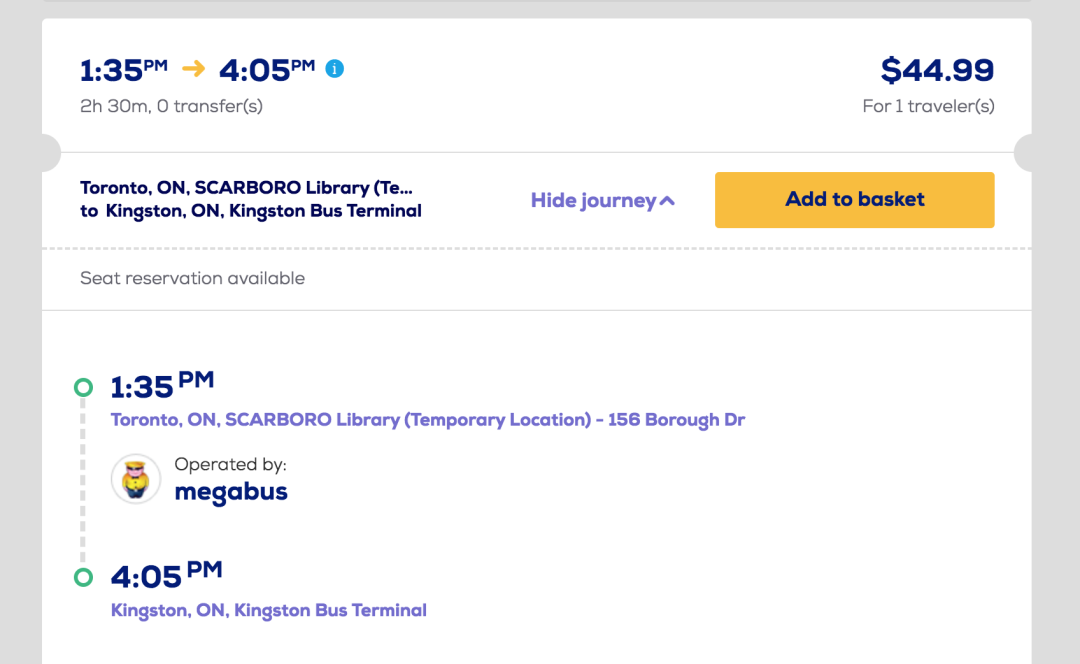Open the Kingston Bus Terminal arrival stop link
The height and width of the screenshot is (664, 1080).
[x=269, y=610]
